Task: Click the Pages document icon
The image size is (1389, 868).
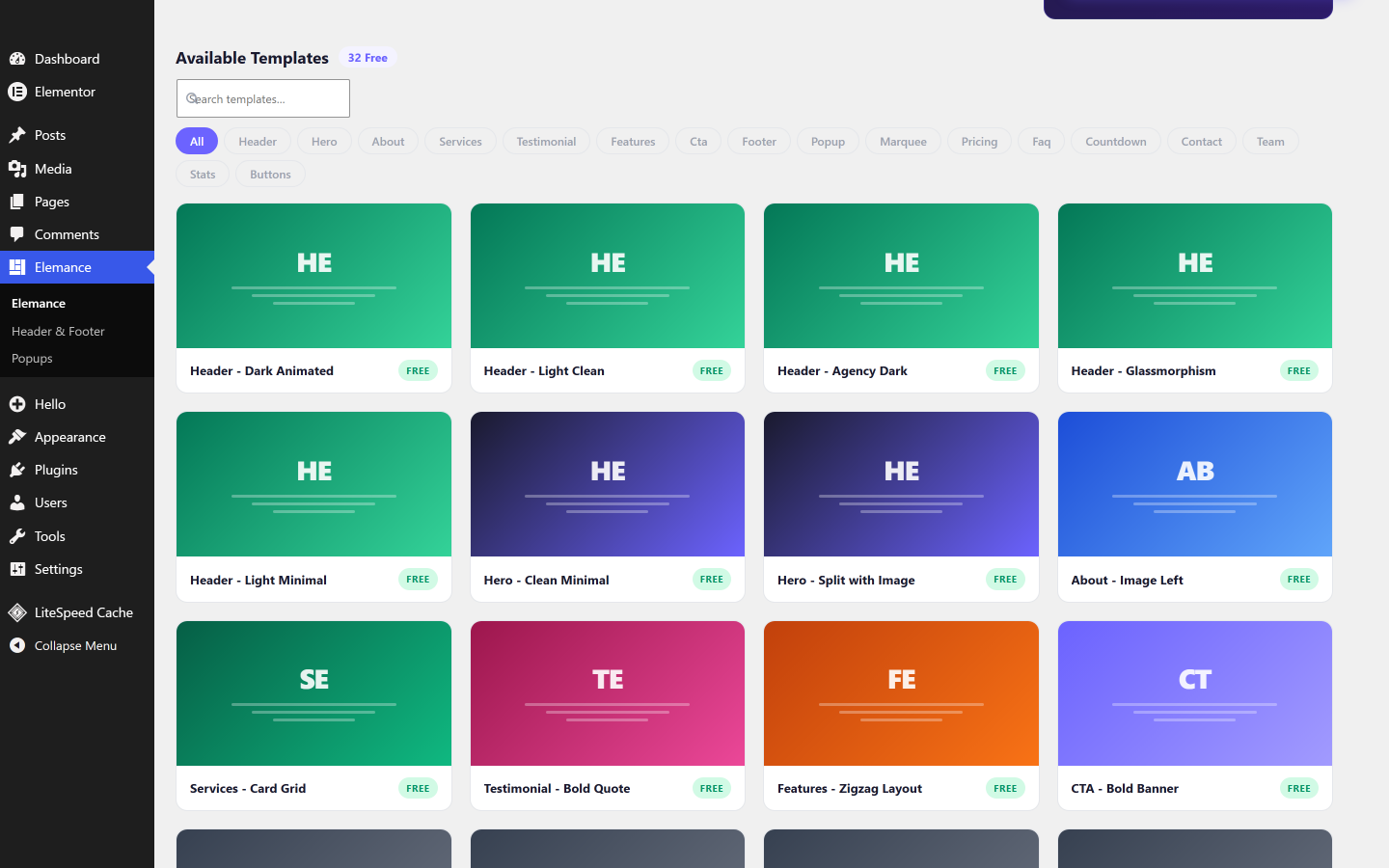Action: (17, 202)
